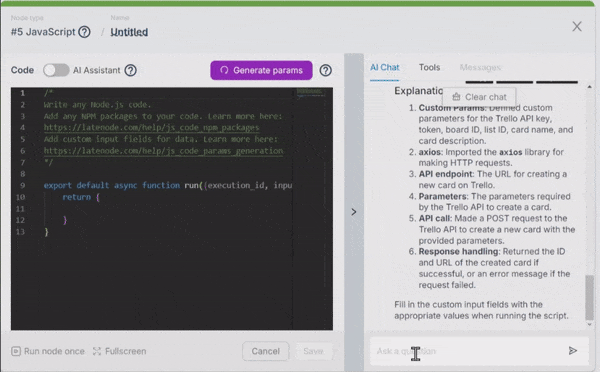Viewport: 600px width, 372px height.
Task: Open the JavaScript node type help icon
Action: pyautogui.click(x=84, y=32)
